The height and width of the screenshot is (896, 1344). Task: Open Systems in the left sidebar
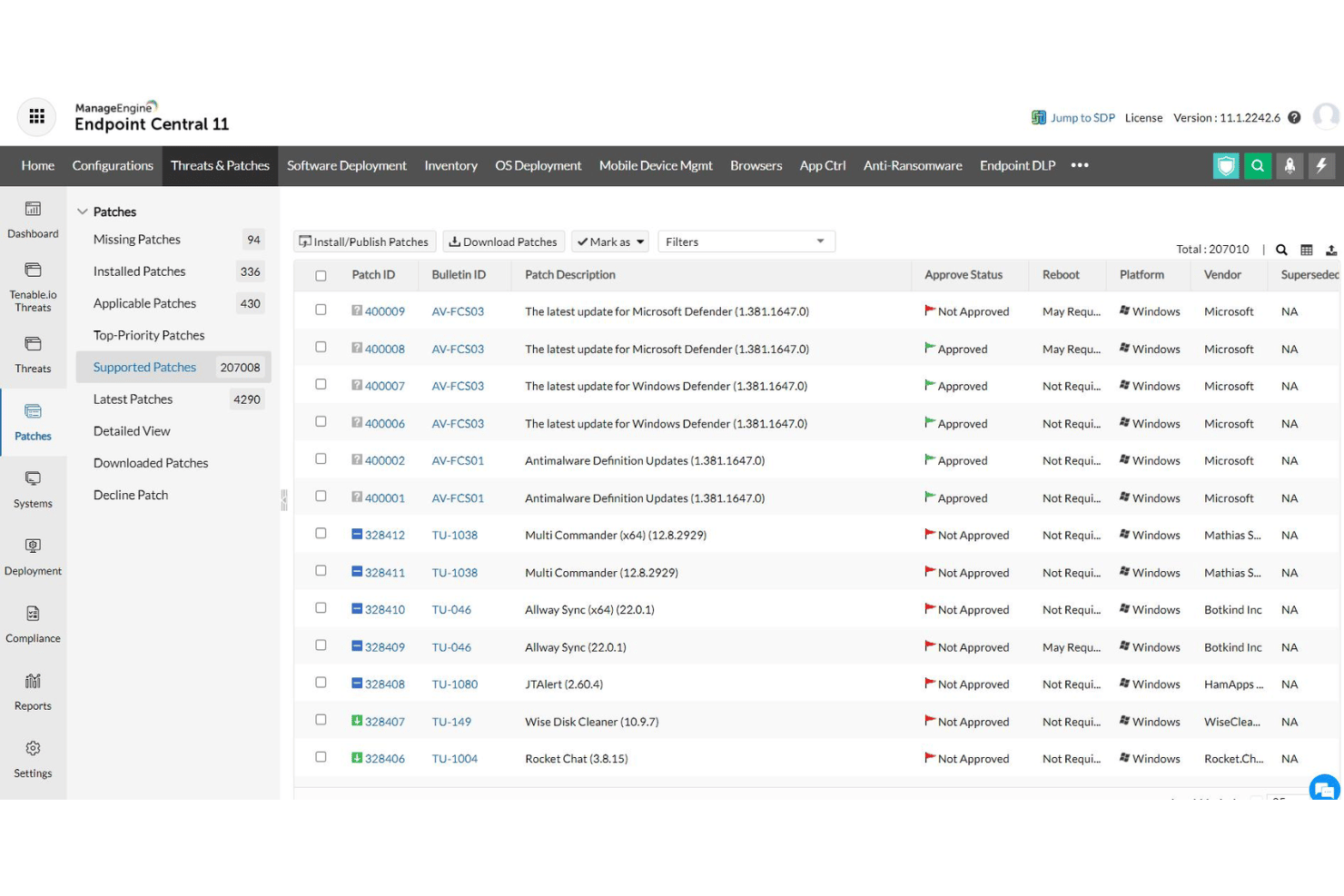click(x=33, y=489)
